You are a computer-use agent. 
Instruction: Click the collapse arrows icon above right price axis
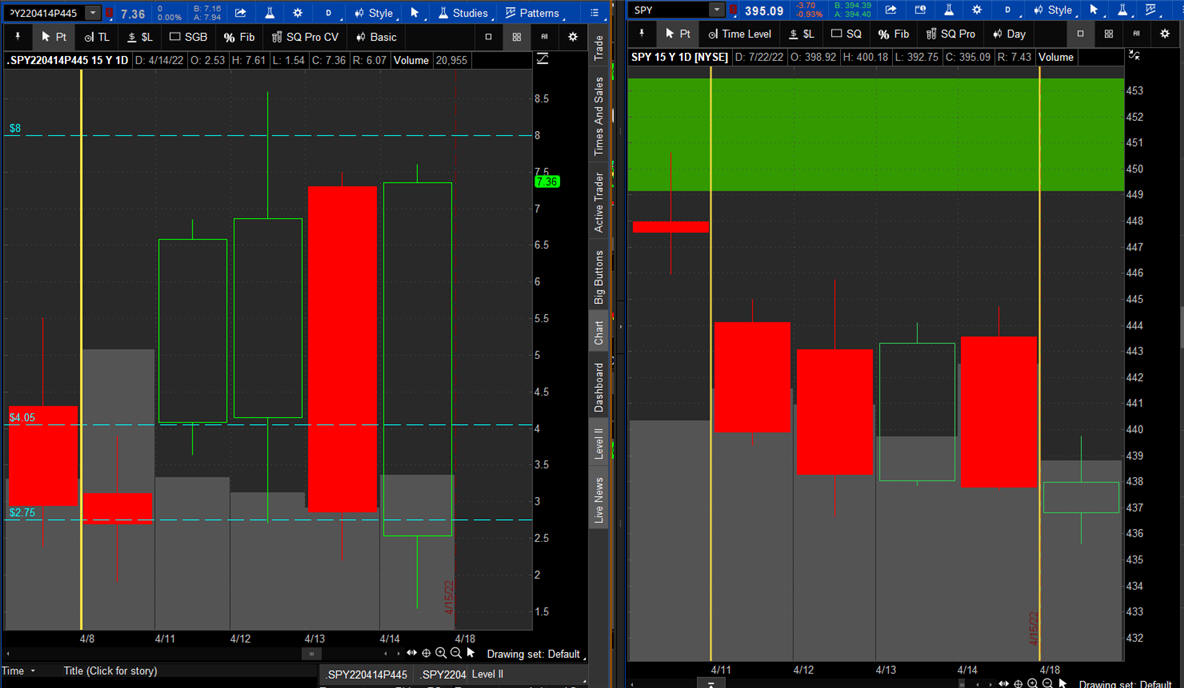click(x=1134, y=55)
